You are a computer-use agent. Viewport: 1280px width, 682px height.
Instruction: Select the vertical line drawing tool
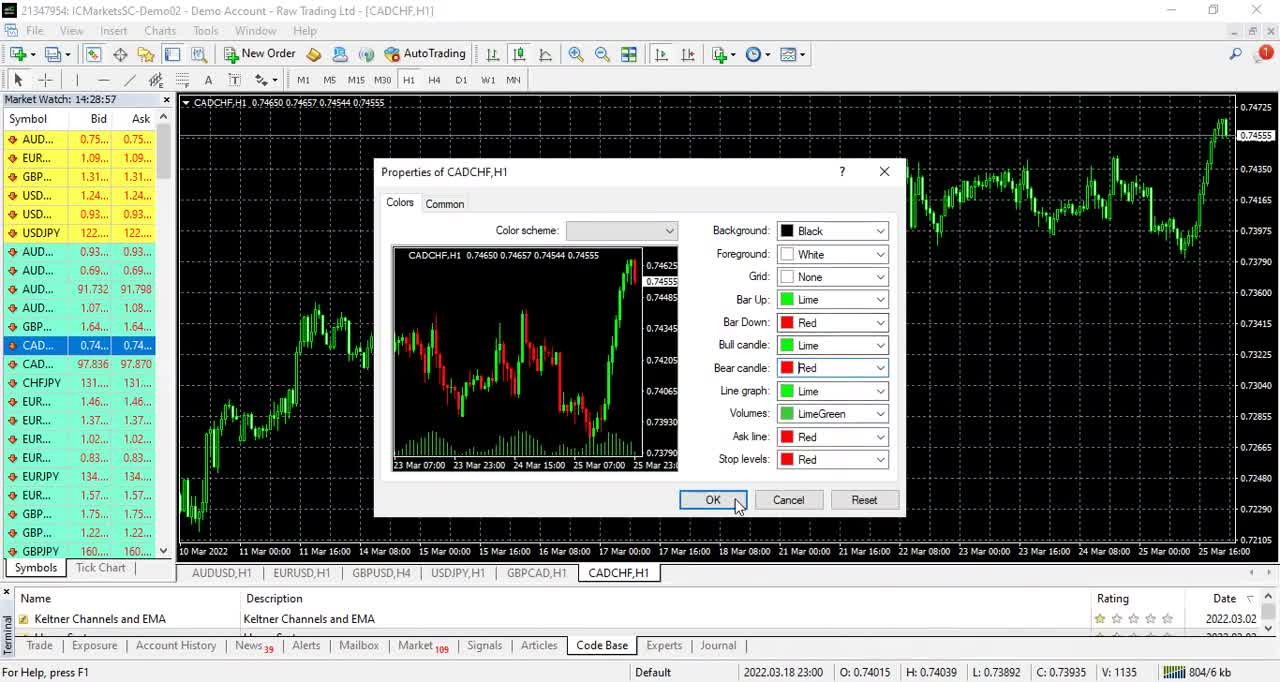77,80
